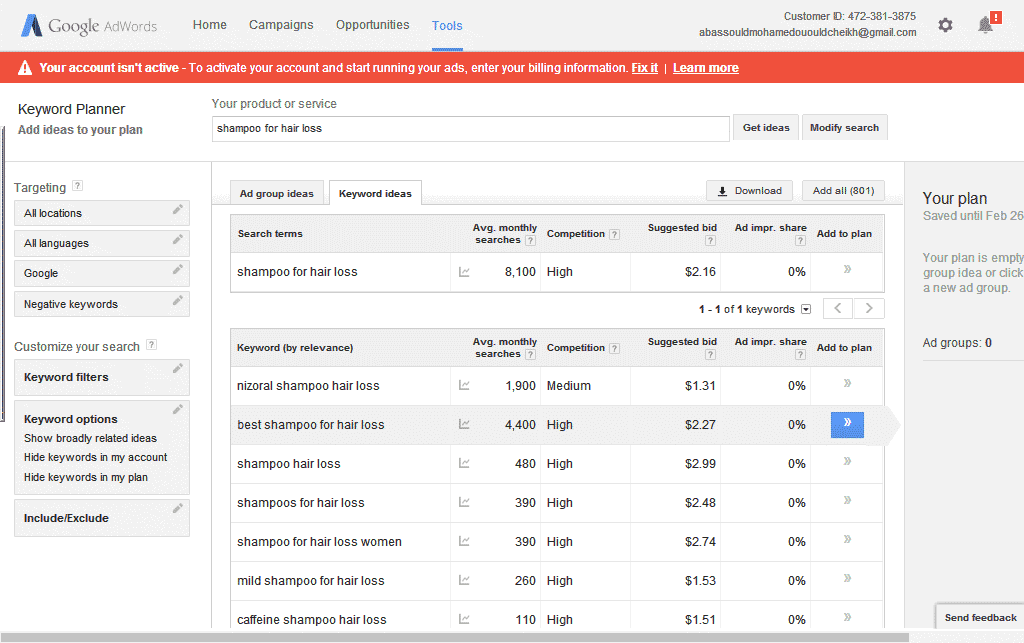Click the Get ideas button

[x=766, y=128]
